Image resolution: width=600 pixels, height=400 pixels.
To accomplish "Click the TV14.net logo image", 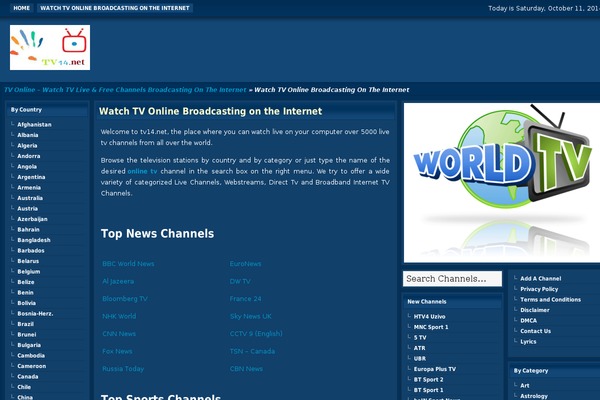I will (50, 47).
